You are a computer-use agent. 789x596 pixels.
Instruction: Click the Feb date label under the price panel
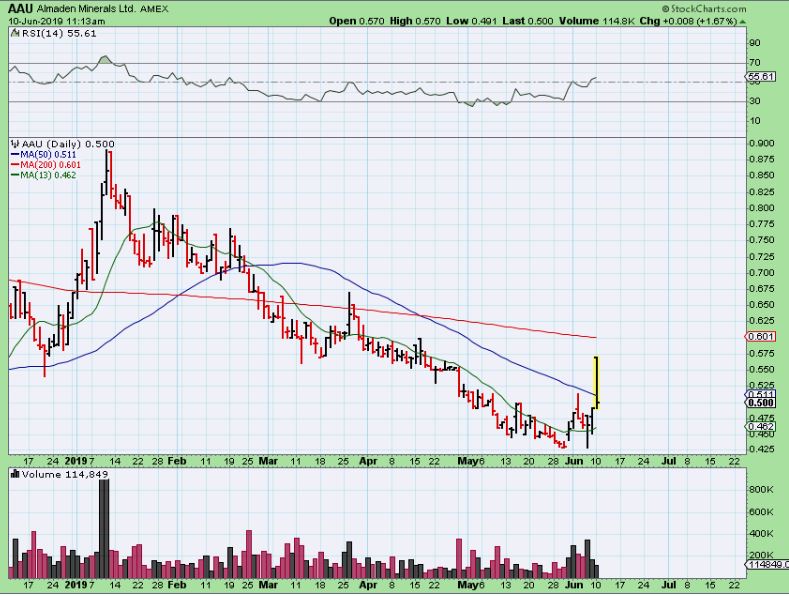177,461
